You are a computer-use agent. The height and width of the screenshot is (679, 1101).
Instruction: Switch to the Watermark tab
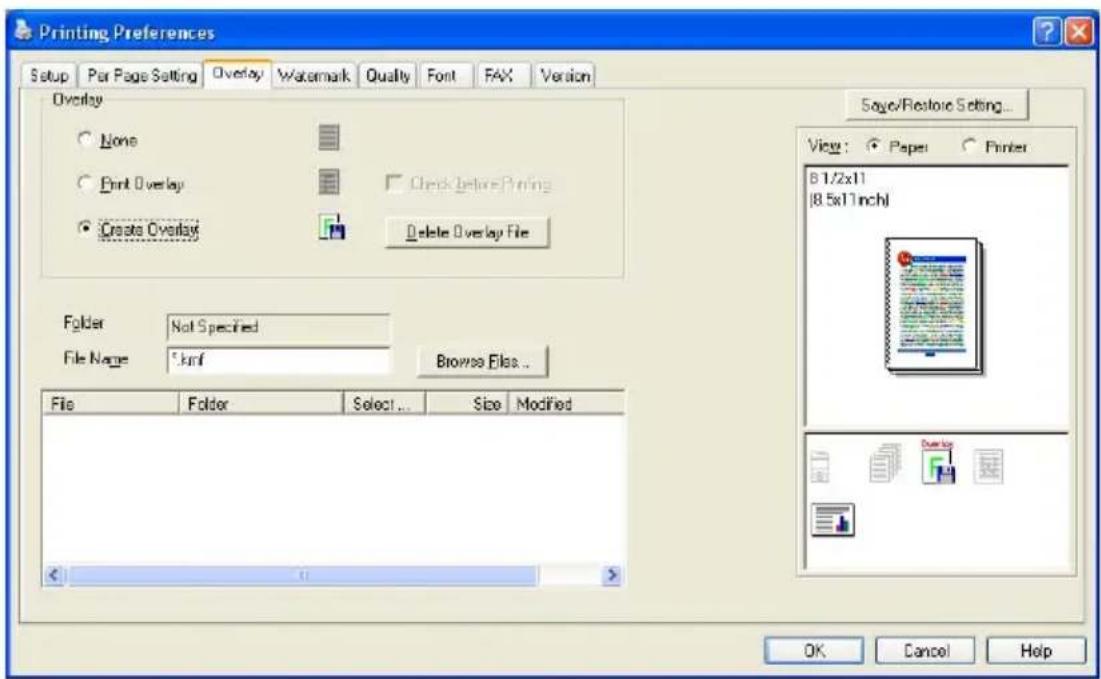pos(314,75)
